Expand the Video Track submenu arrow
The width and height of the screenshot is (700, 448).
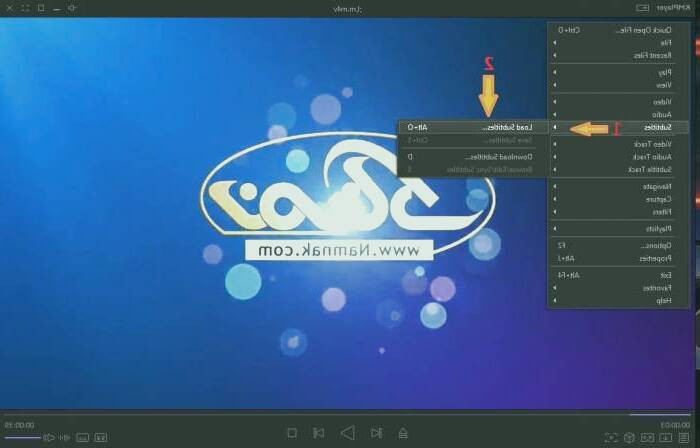click(x=554, y=144)
